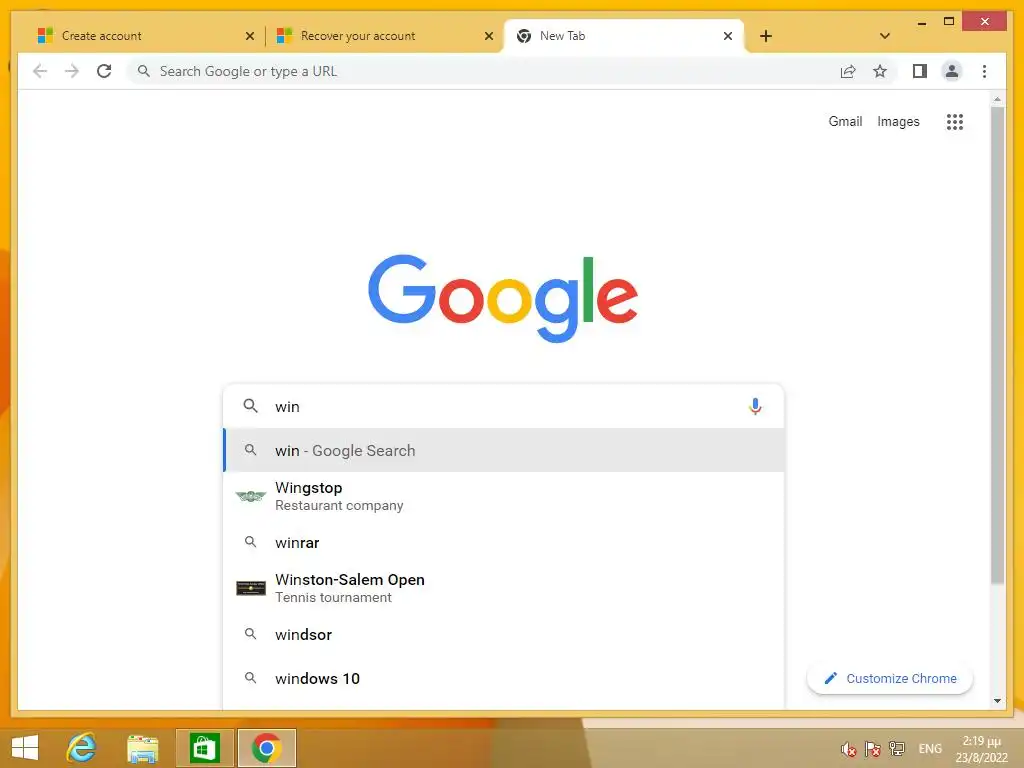Click the vertical scrollbar thumb
This screenshot has height=768, width=1024.
(x=997, y=345)
